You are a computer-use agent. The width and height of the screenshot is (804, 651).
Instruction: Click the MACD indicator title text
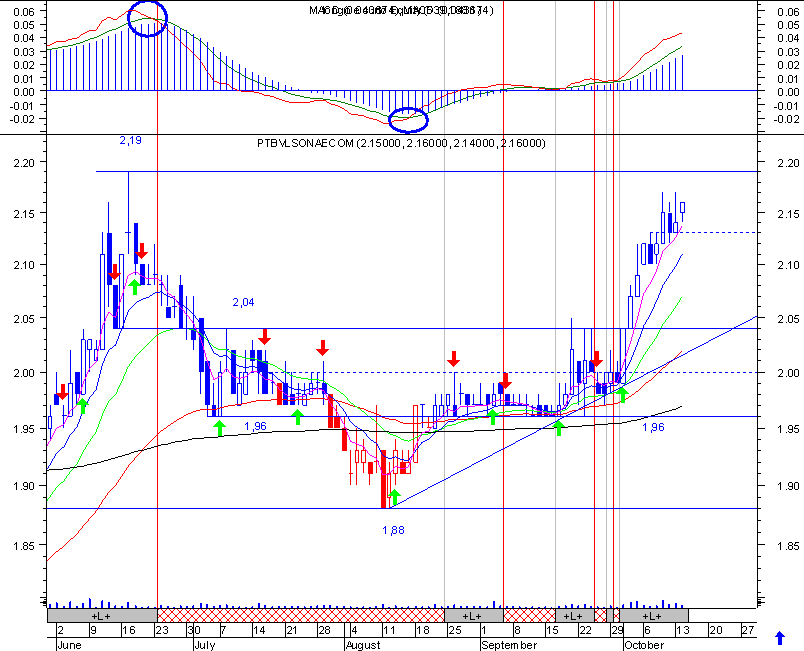pos(401,10)
